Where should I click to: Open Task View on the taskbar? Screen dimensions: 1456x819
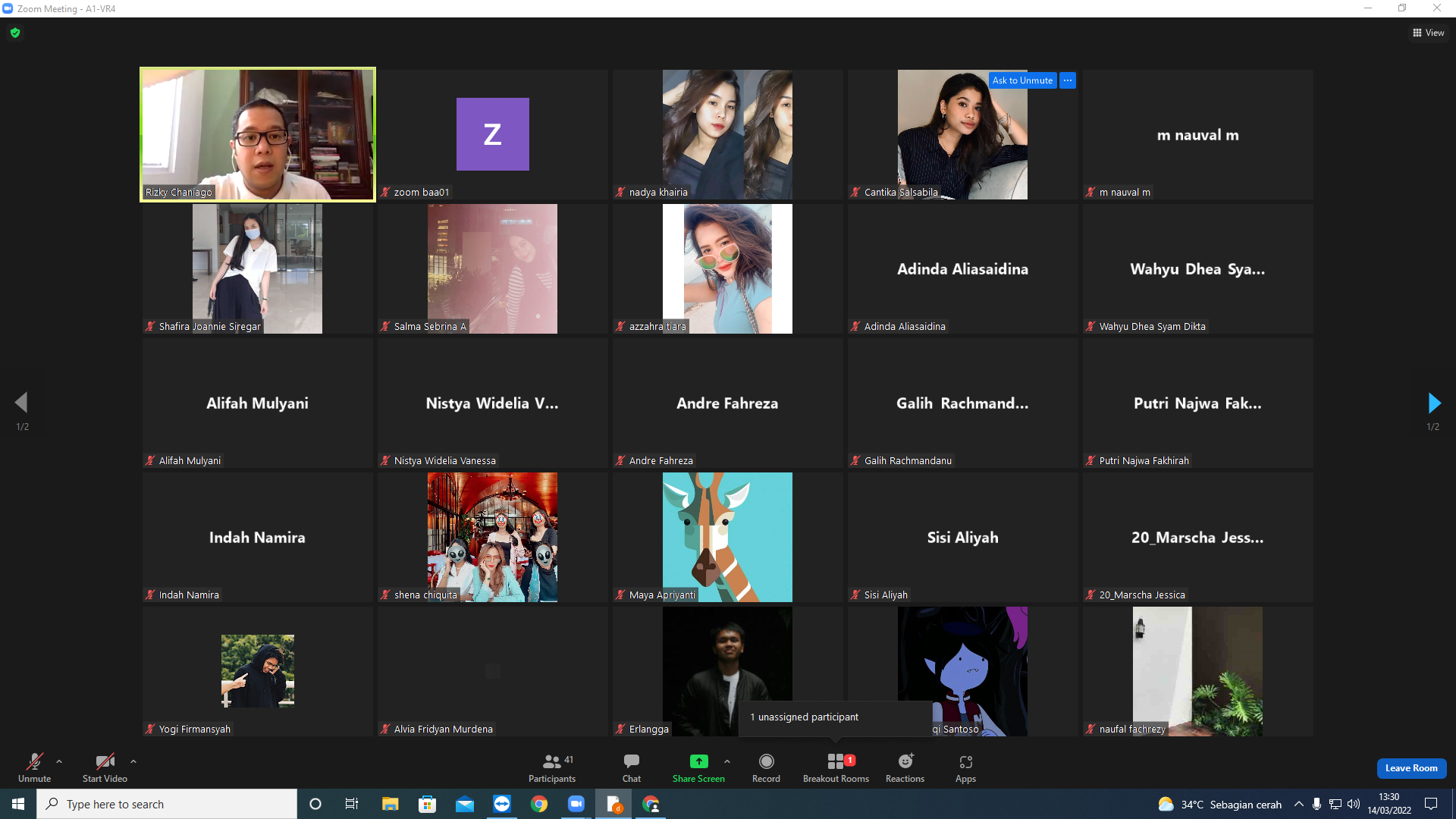point(352,804)
